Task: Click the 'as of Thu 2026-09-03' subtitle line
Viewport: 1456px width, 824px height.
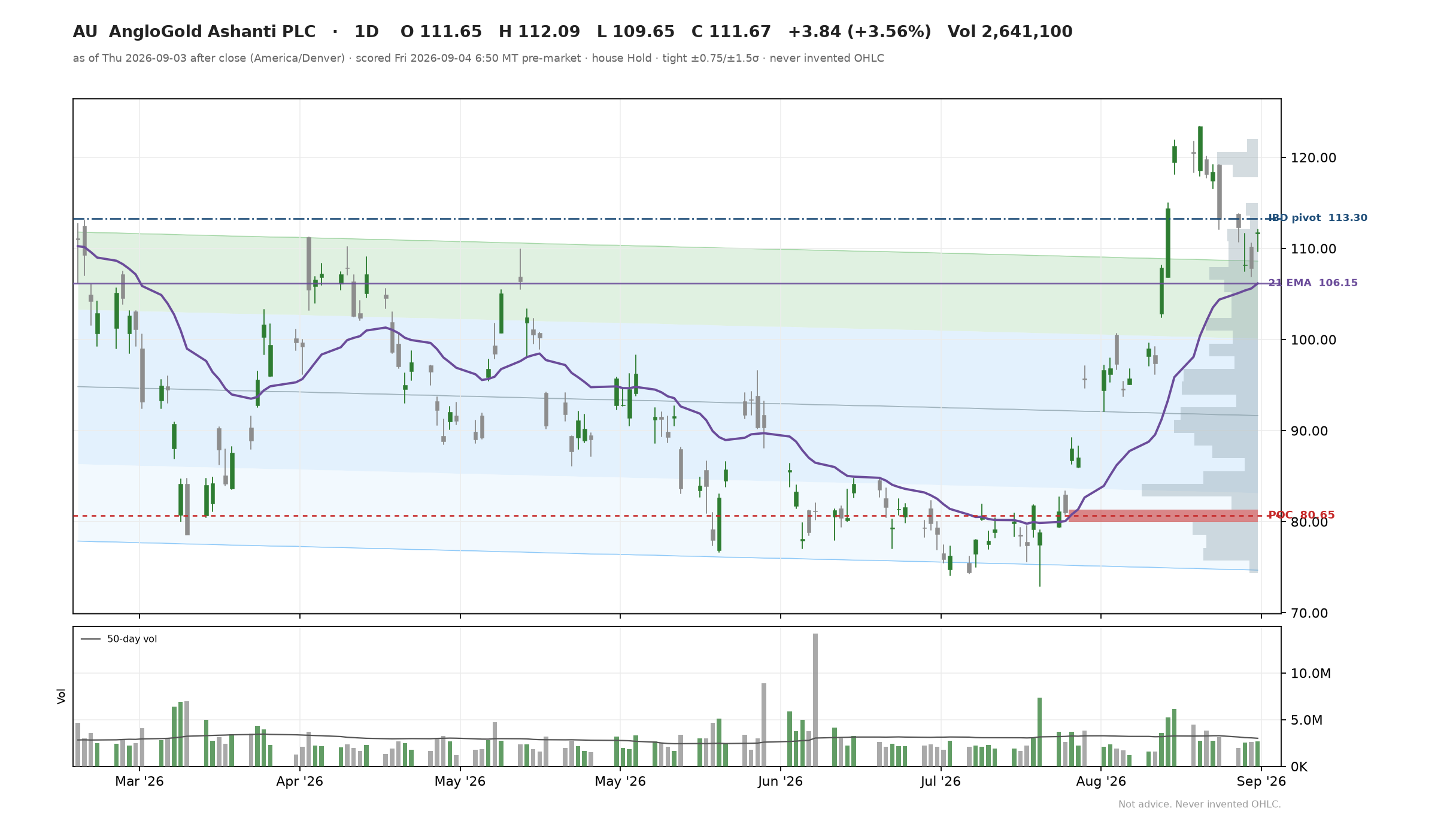Action: point(478,58)
